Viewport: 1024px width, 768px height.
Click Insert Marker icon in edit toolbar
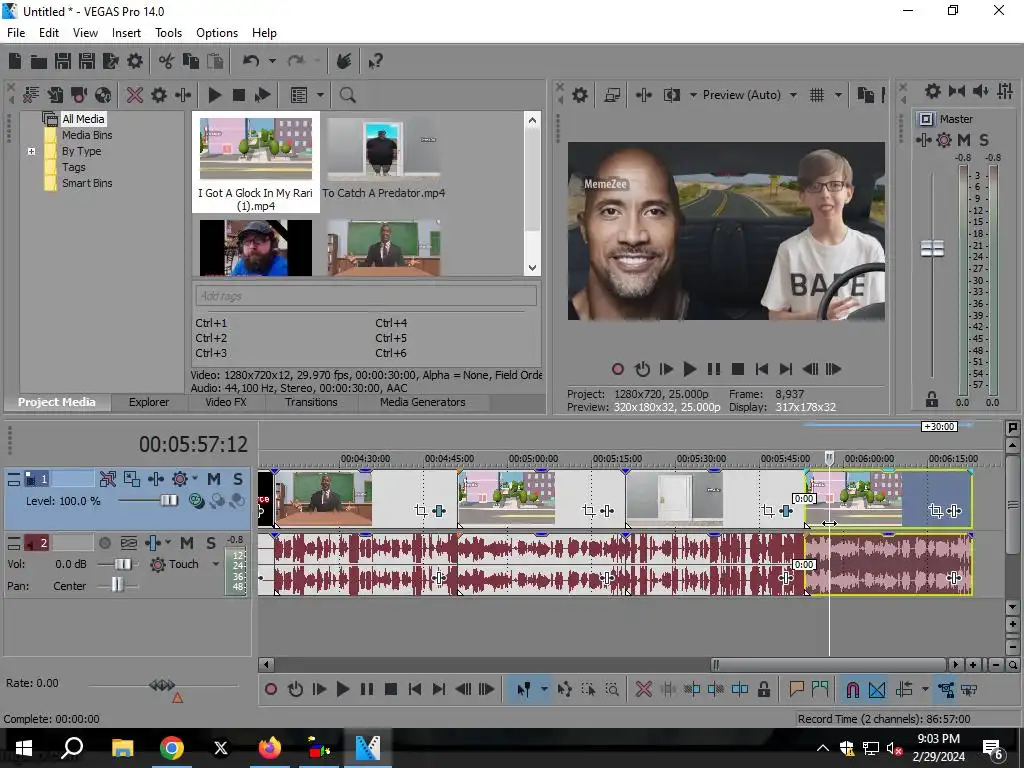796,689
